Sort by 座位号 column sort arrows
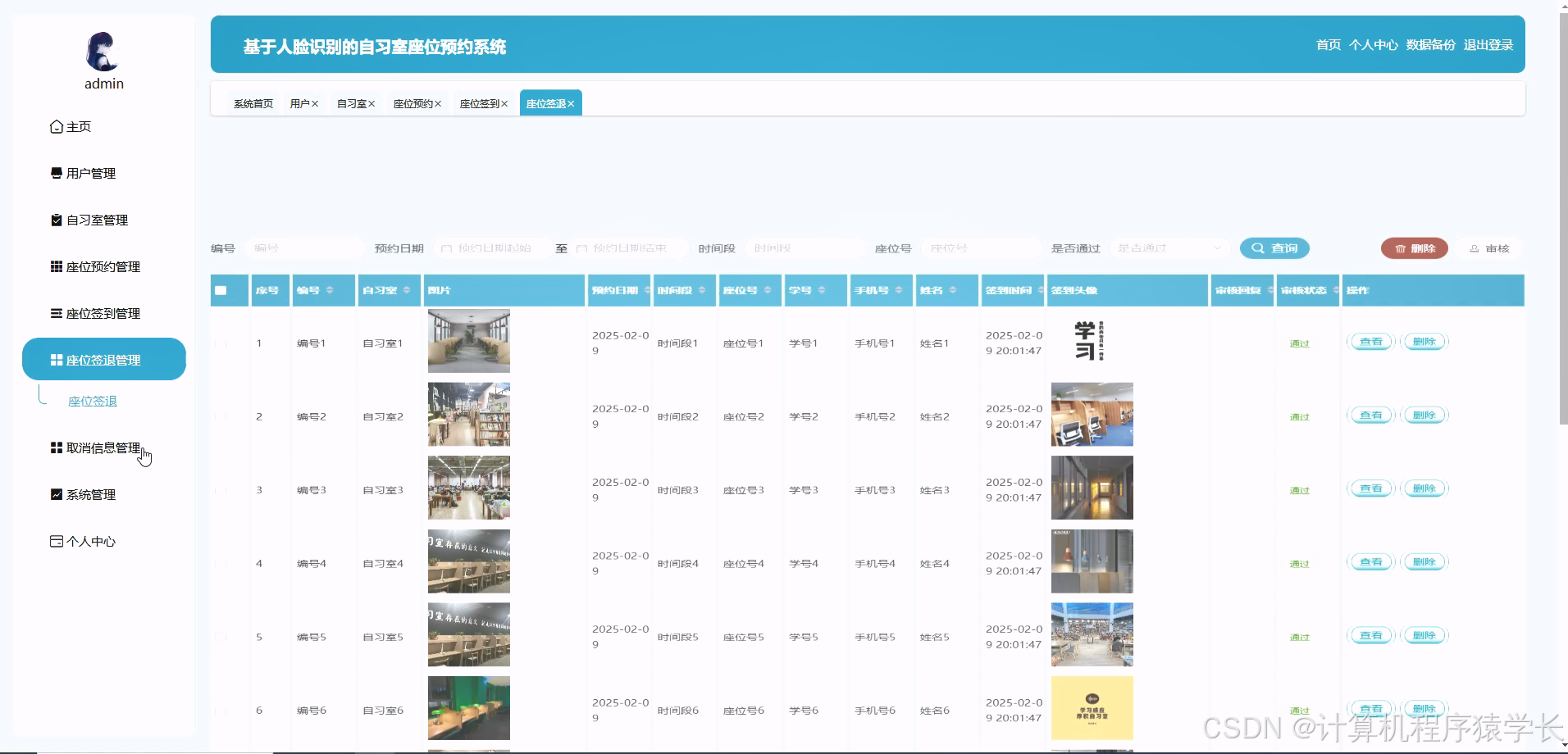Viewport: 1568px width, 754px height. pos(768,291)
